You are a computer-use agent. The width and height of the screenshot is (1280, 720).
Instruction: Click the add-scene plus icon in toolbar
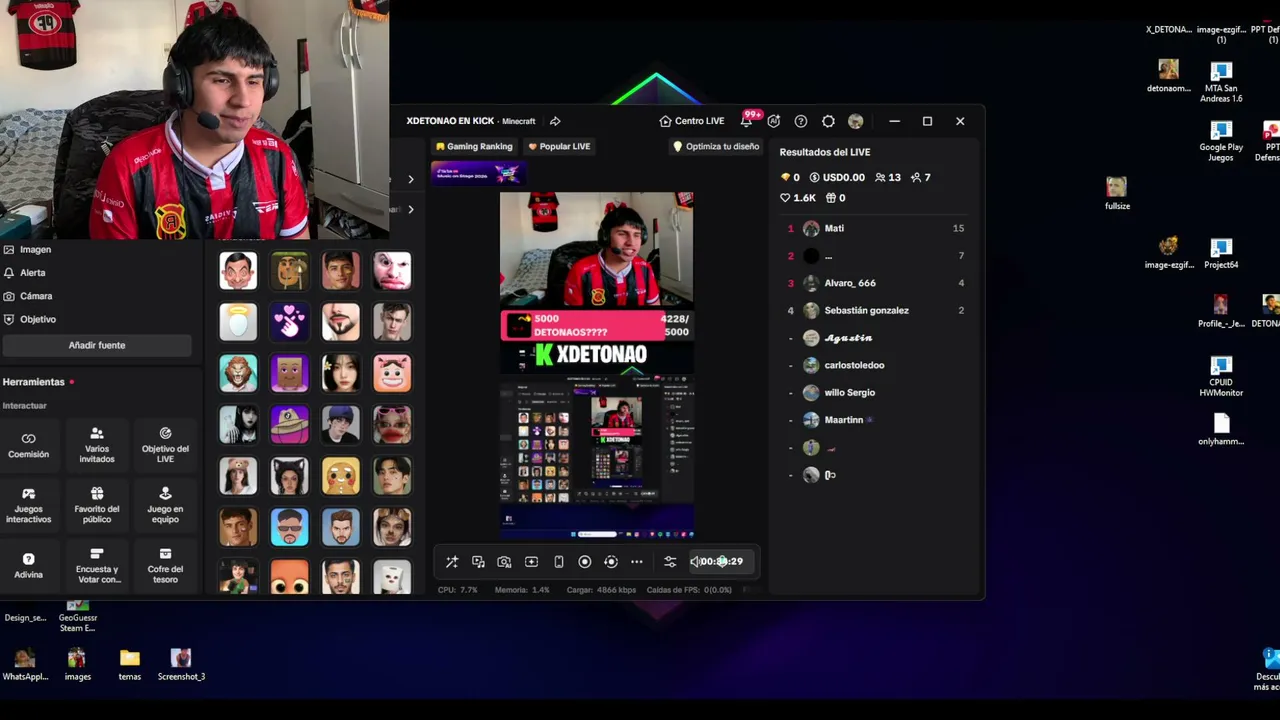531,562
